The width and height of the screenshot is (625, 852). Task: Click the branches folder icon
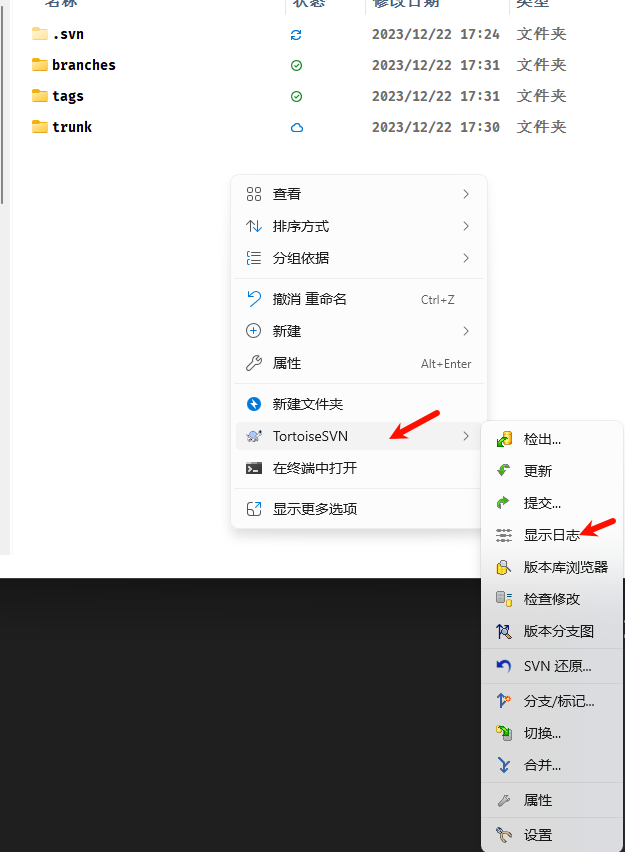40,65
